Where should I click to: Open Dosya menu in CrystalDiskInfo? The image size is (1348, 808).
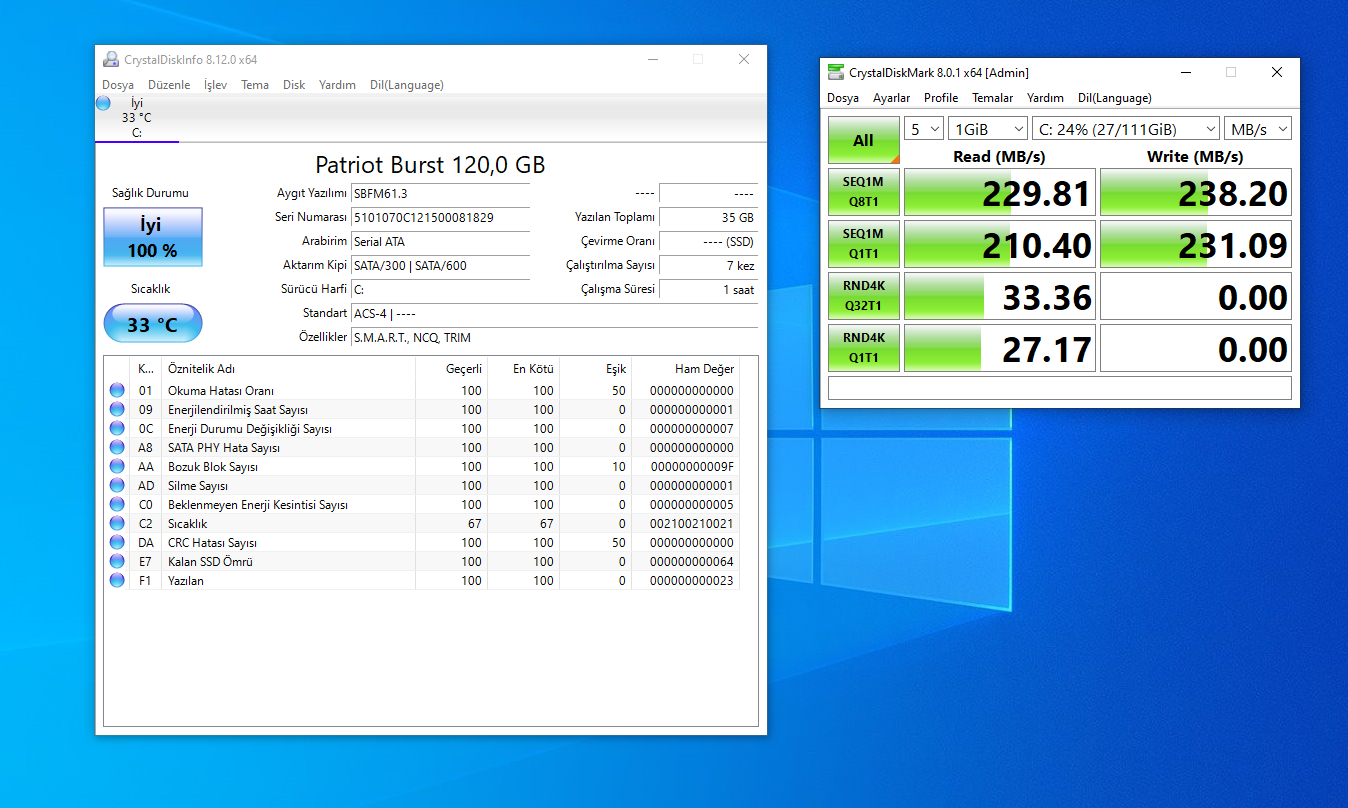point(118,85)
